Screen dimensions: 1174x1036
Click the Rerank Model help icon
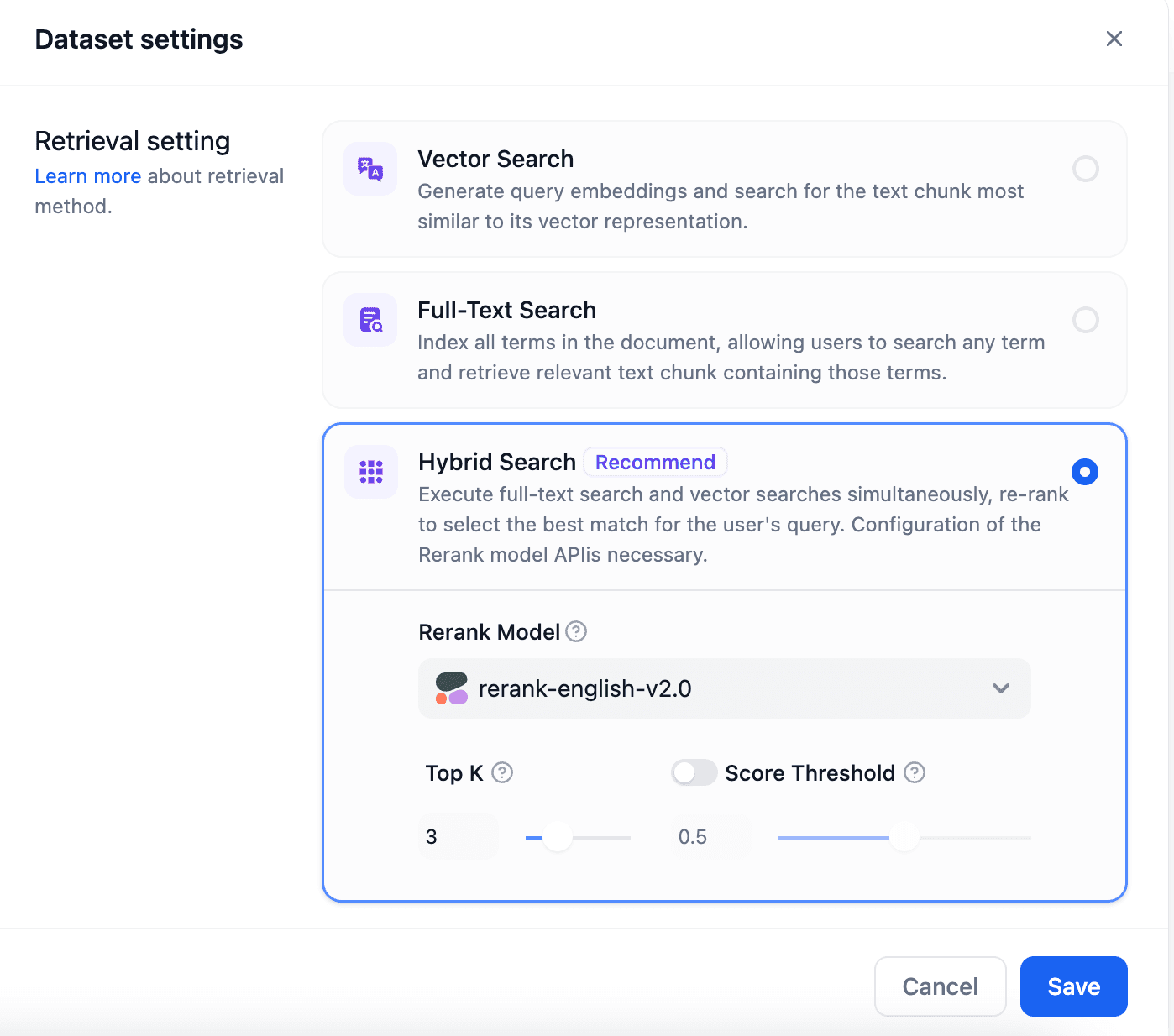pyautogui.click(x=576, y=631)
